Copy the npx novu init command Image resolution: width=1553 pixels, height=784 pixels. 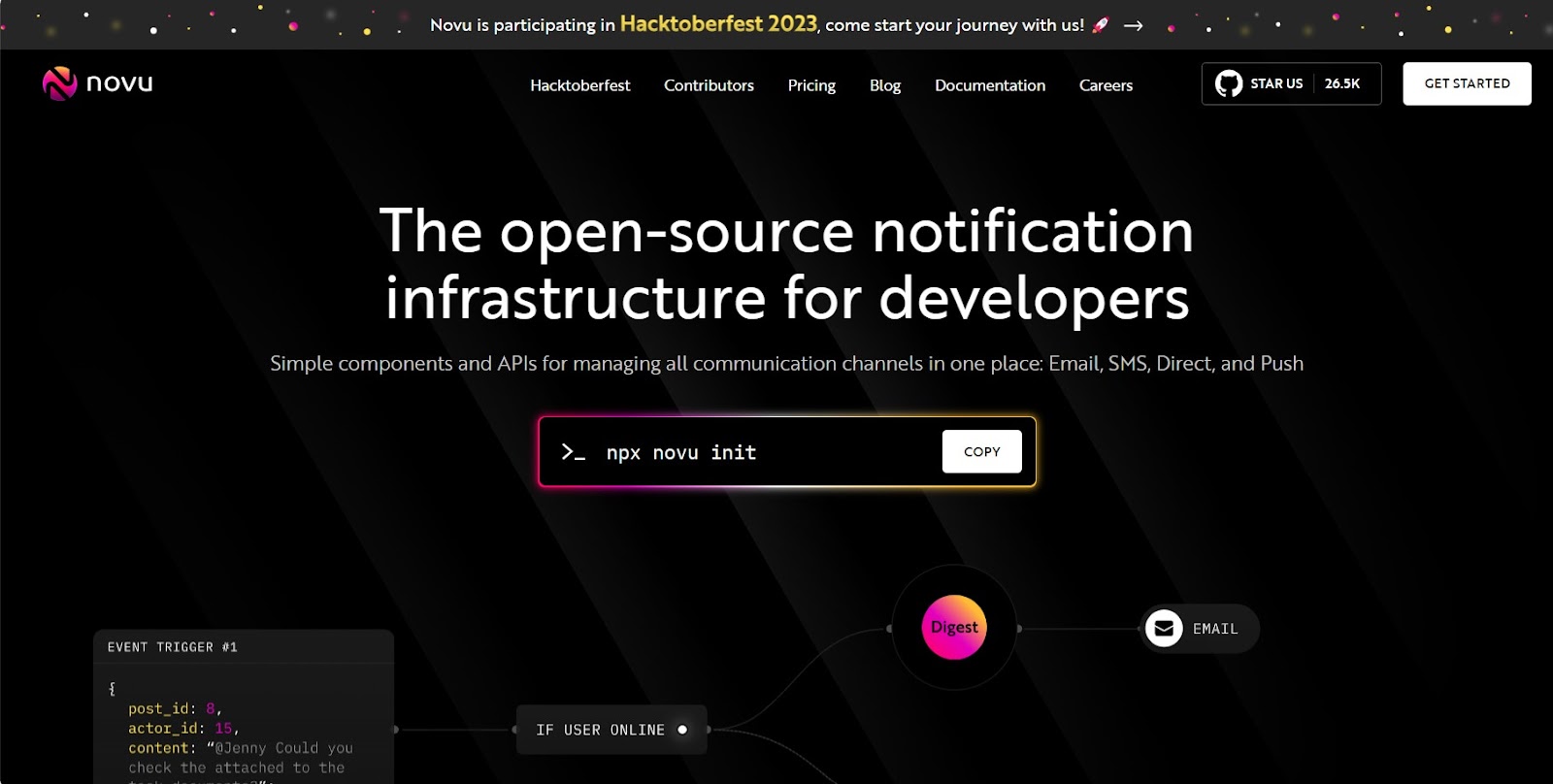(981, 452)
